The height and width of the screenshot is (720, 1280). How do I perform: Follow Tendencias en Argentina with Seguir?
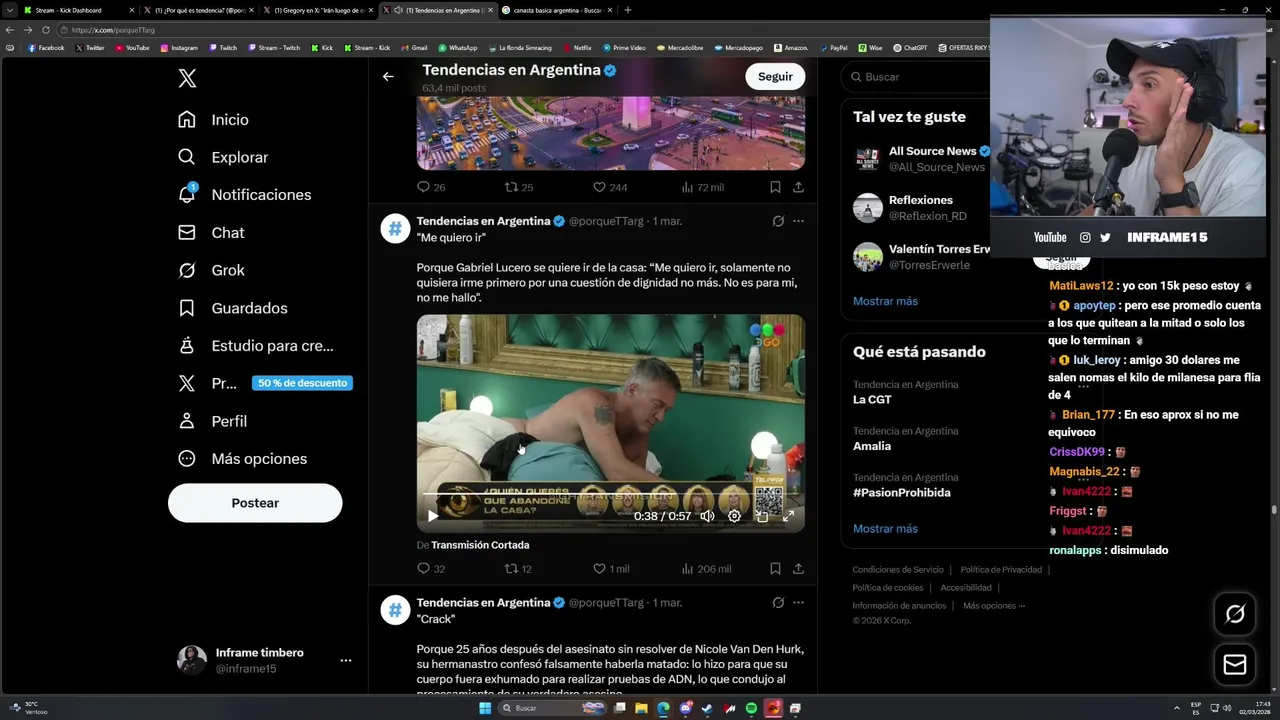[775, 76]
